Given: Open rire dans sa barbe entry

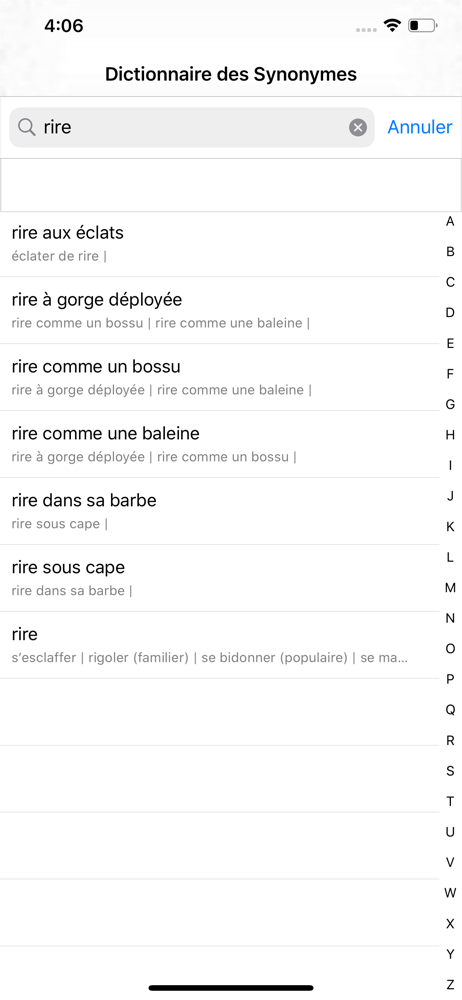Looking at the screenshot, I should 220,511.
